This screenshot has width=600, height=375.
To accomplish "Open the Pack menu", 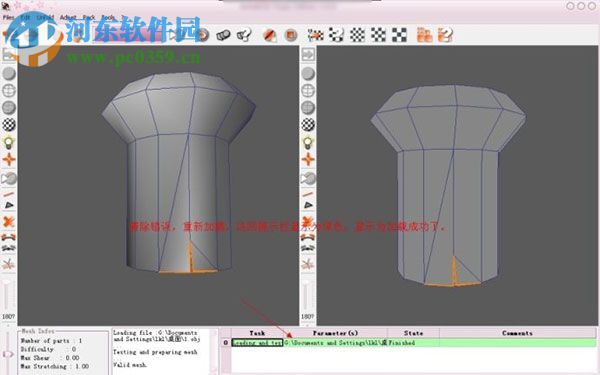I will click(x=89, y=17).
